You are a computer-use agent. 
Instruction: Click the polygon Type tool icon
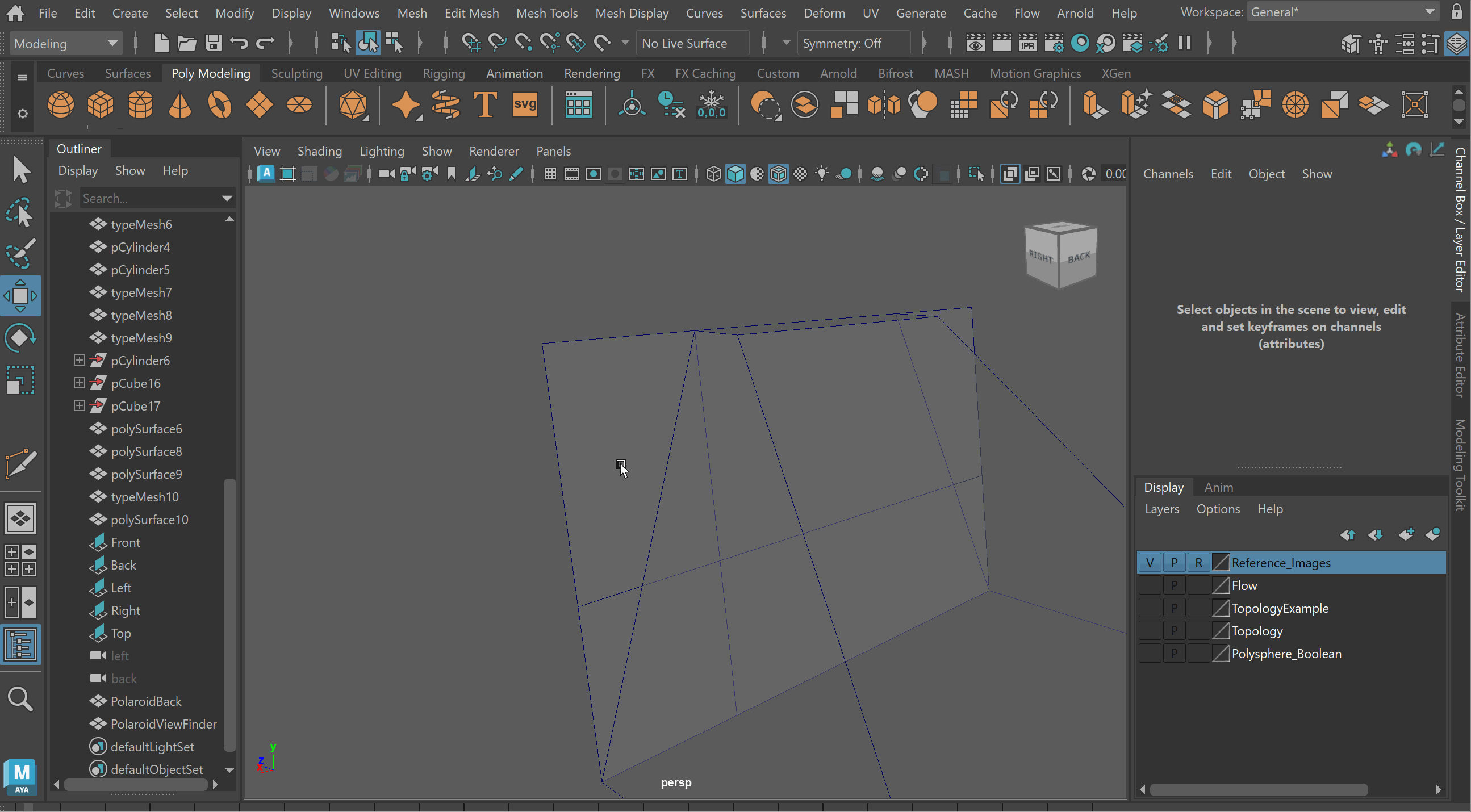[485, 105]
